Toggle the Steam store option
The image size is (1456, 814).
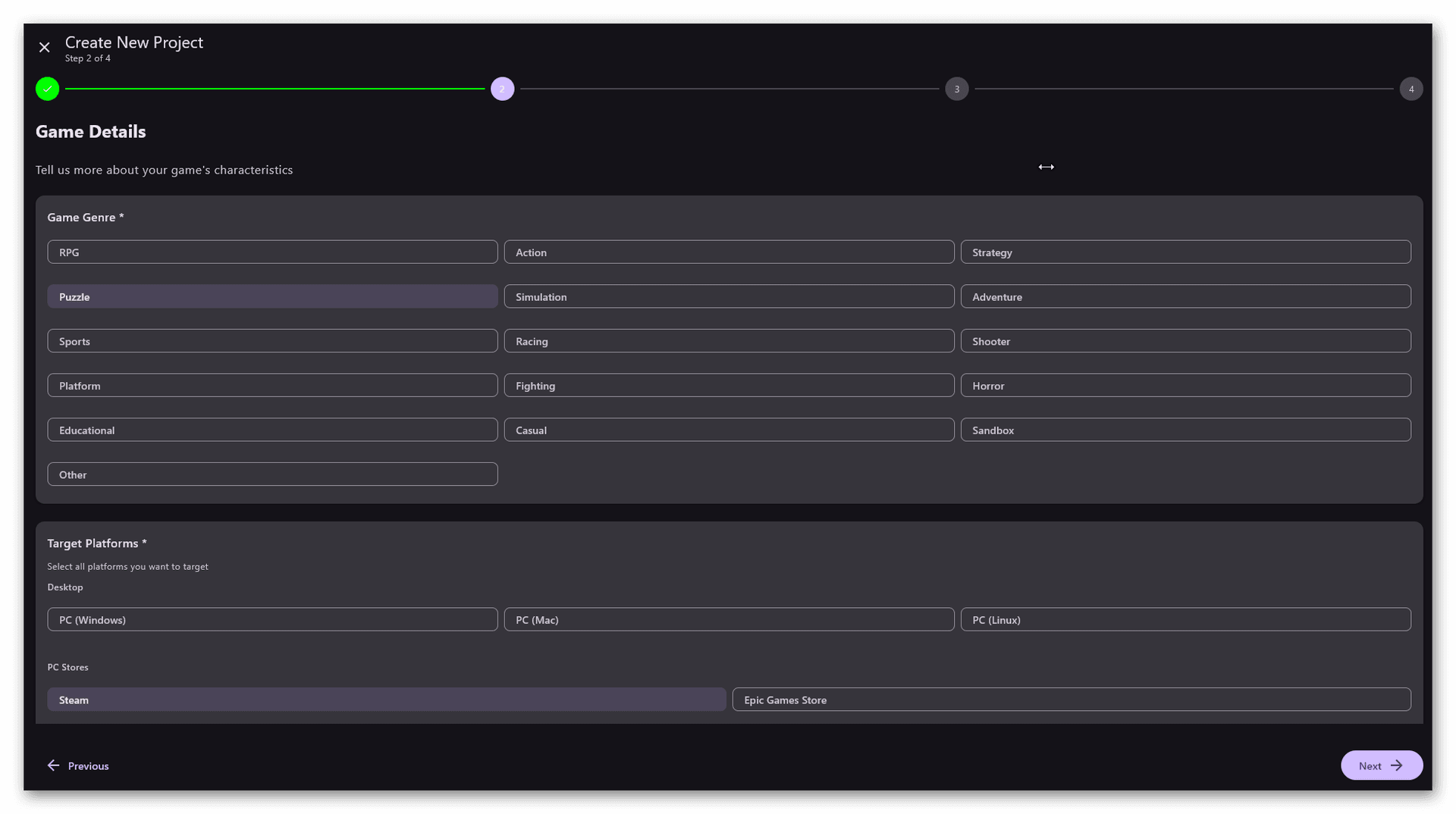(386, 700)
